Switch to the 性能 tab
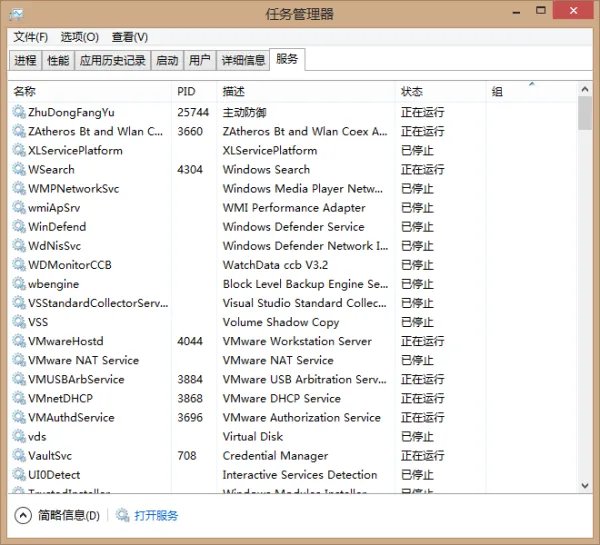600x545 pixels. [58, 60]
